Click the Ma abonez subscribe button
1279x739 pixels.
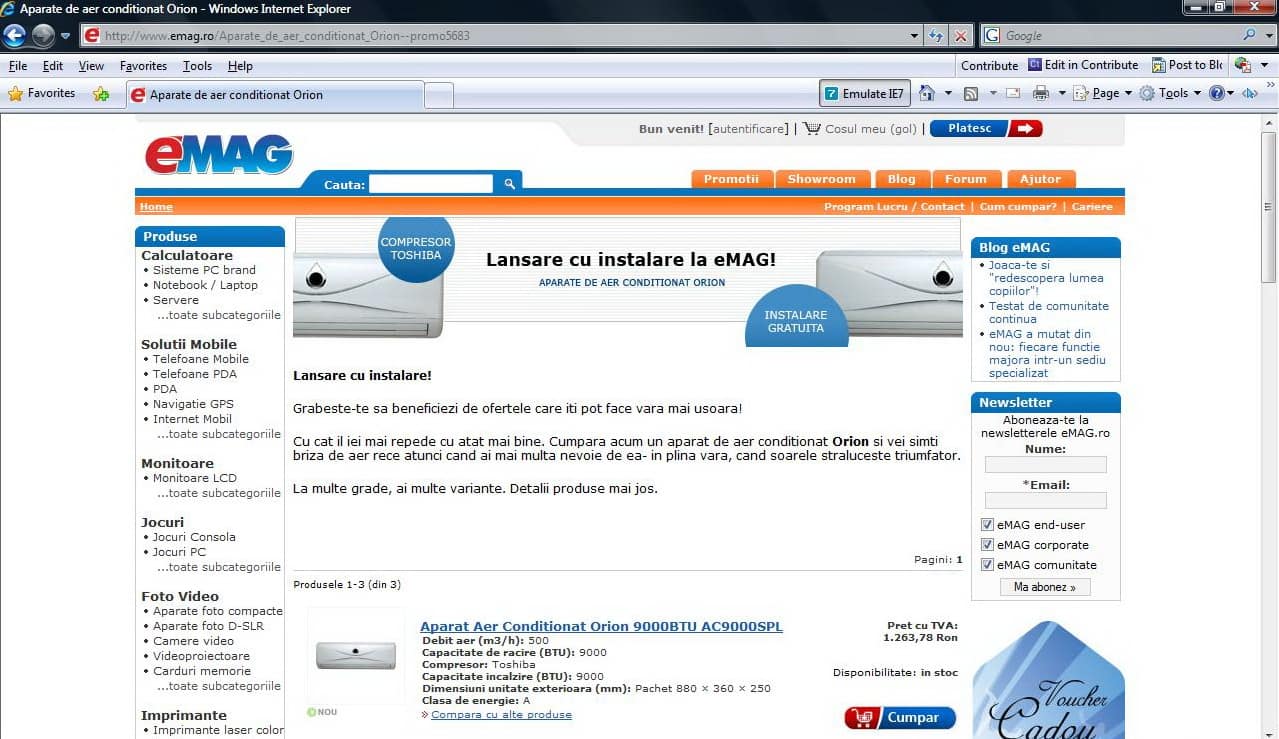click(x=1045, y=587)
